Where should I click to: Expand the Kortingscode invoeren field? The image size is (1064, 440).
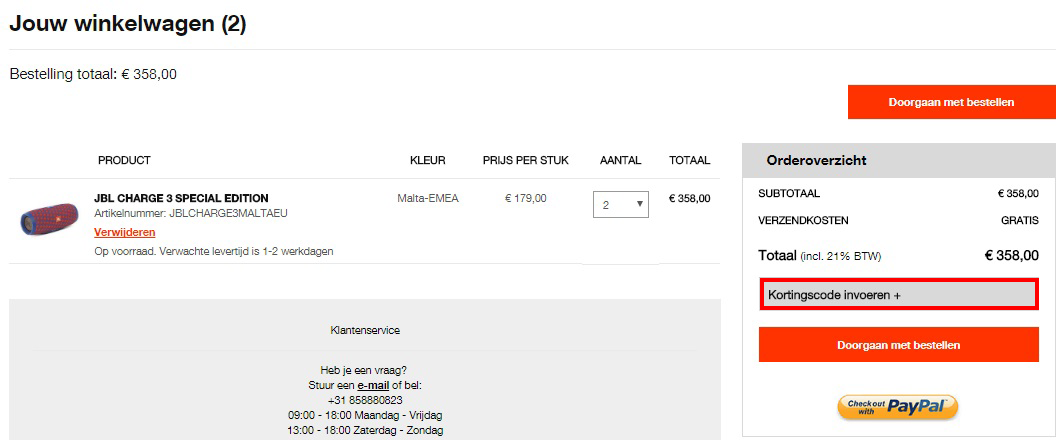(x=898, y=295)
